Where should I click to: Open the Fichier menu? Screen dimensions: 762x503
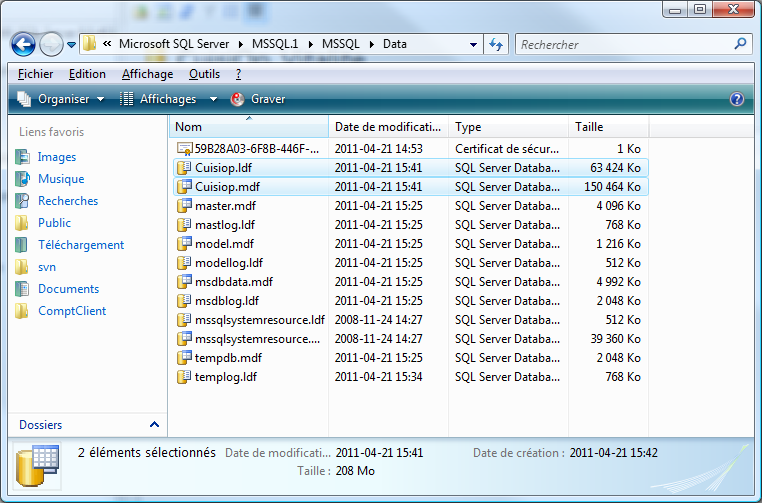[35, 74]
